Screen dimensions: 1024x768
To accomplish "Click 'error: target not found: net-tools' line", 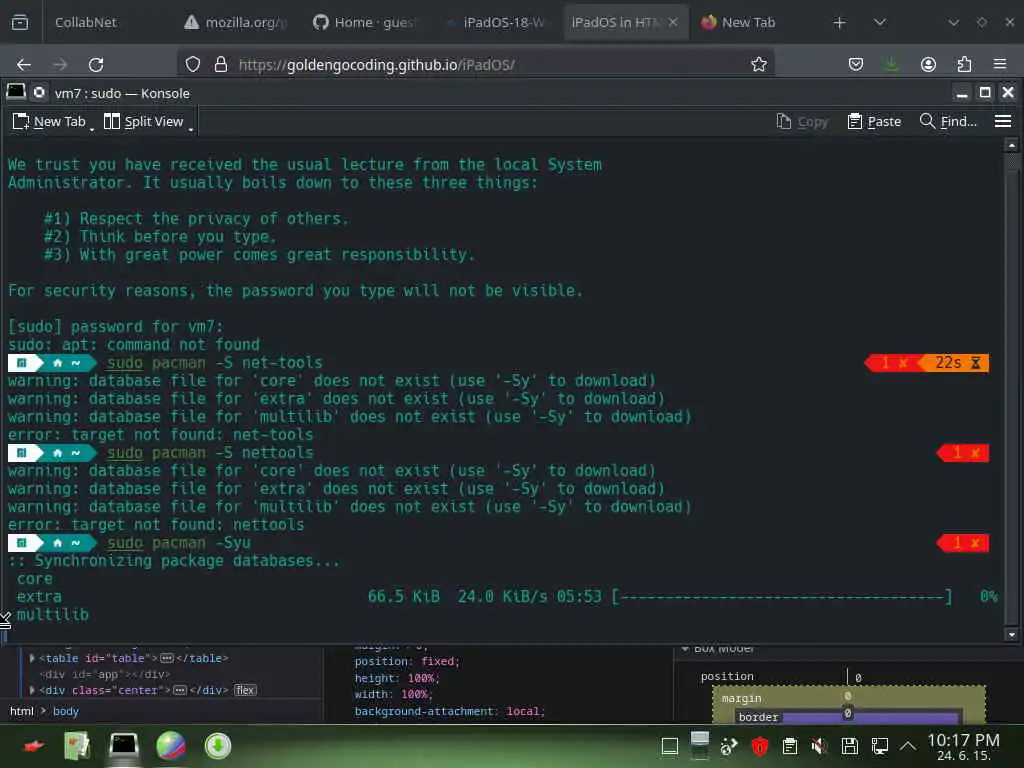I will 161,434.
